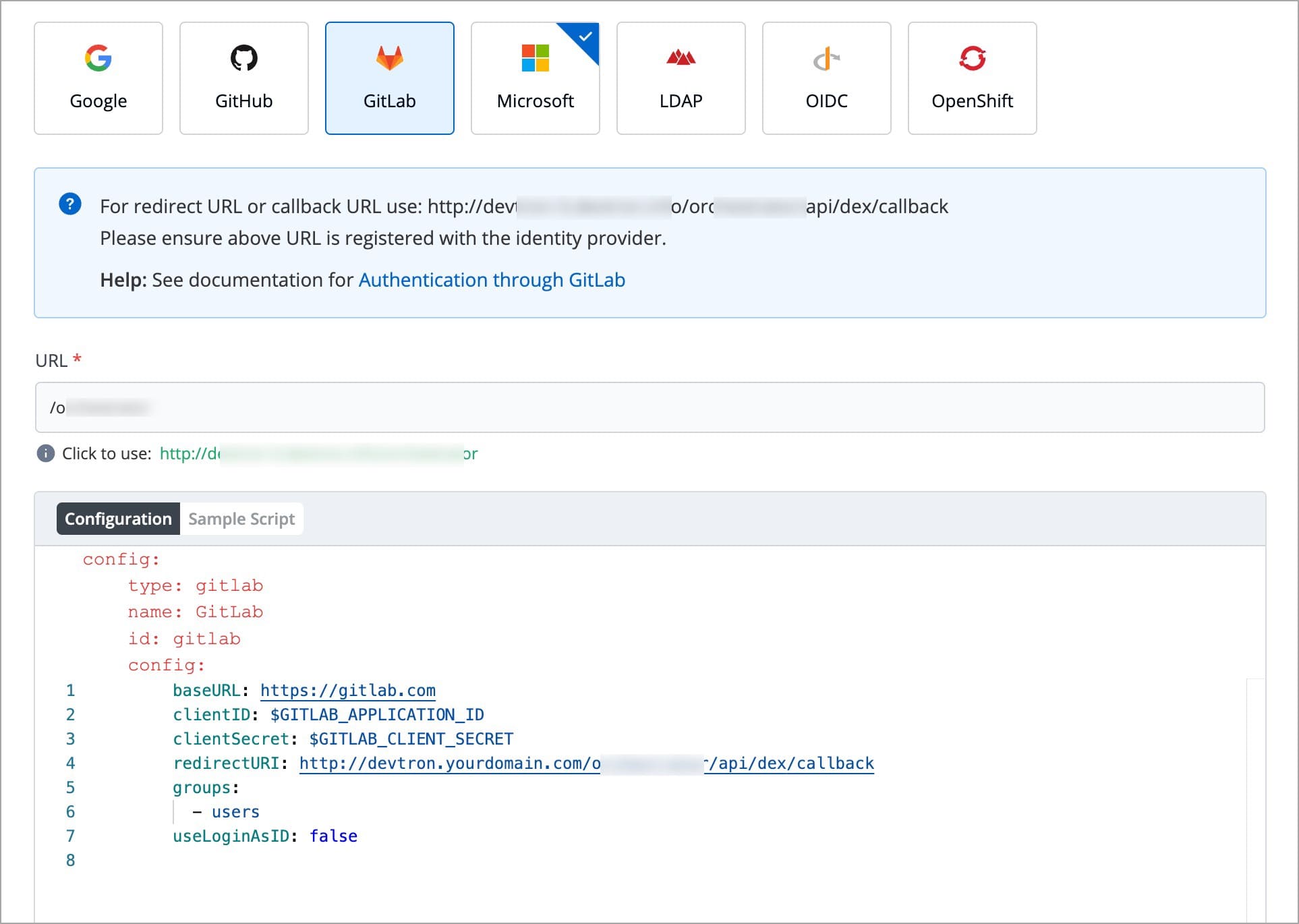The image size is (1299, 924).
Task: Choose the OpenShift red circle icon
Action: pyautogui.click(x=972, y=59)
